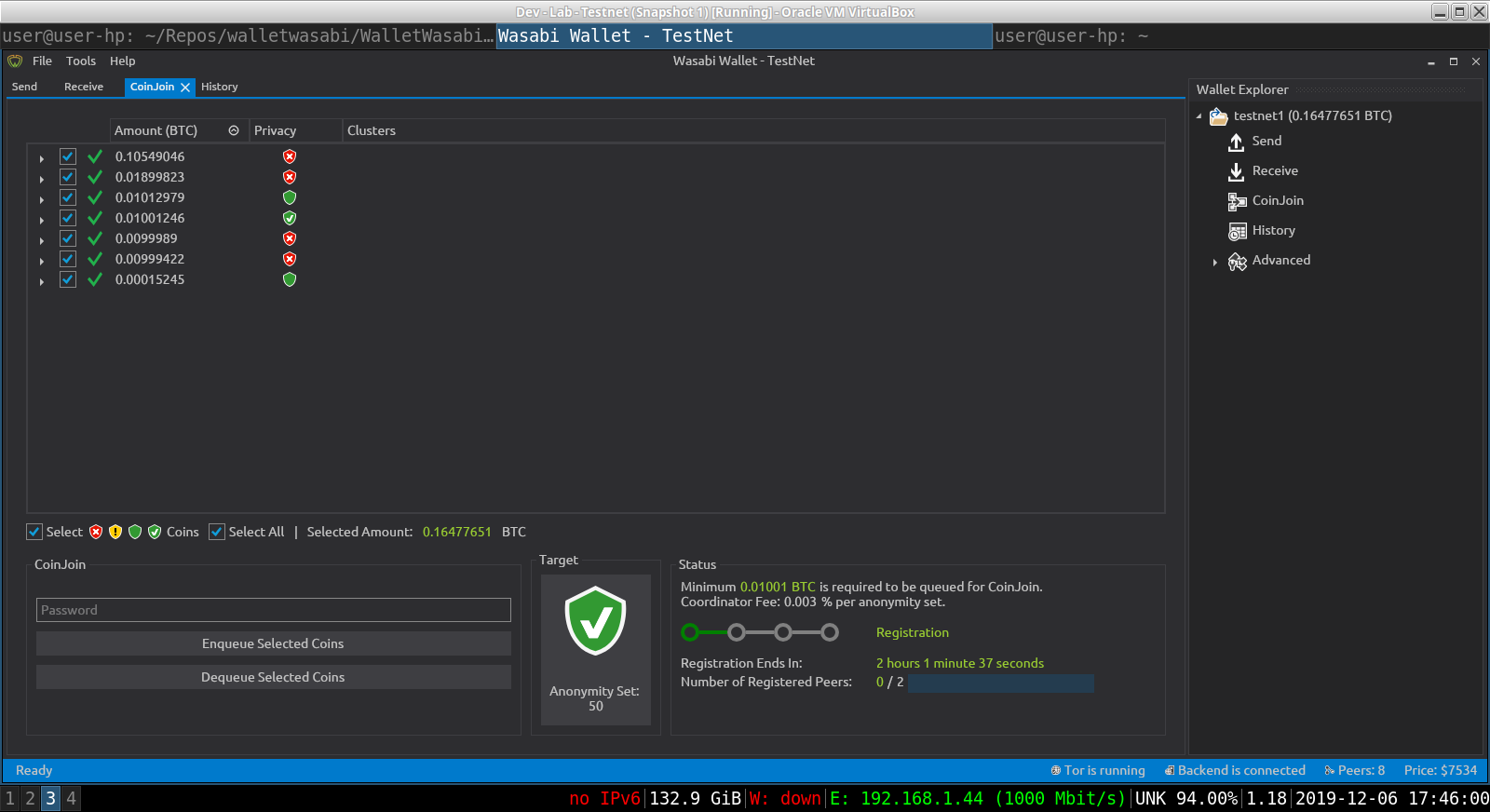The width and height of the screenshot is (1490, 812).
Task: Focus the Password input field
Action: pyautogui.click(x=273, y=610)
